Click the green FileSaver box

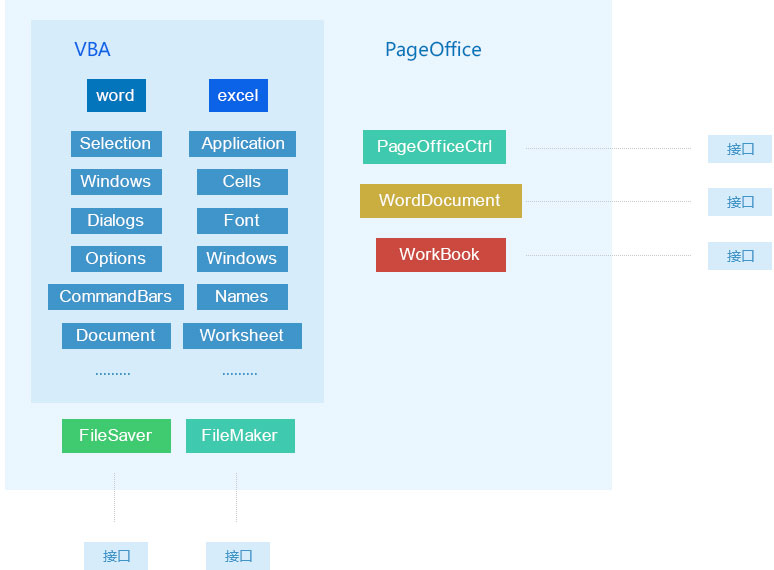click(116, 436)
